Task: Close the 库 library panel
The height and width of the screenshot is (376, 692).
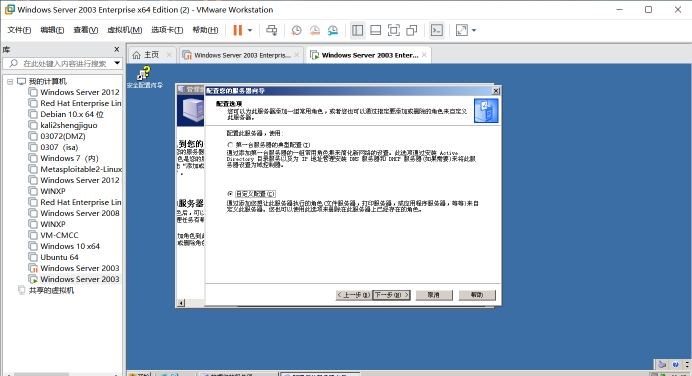Action: coord(117,49)
